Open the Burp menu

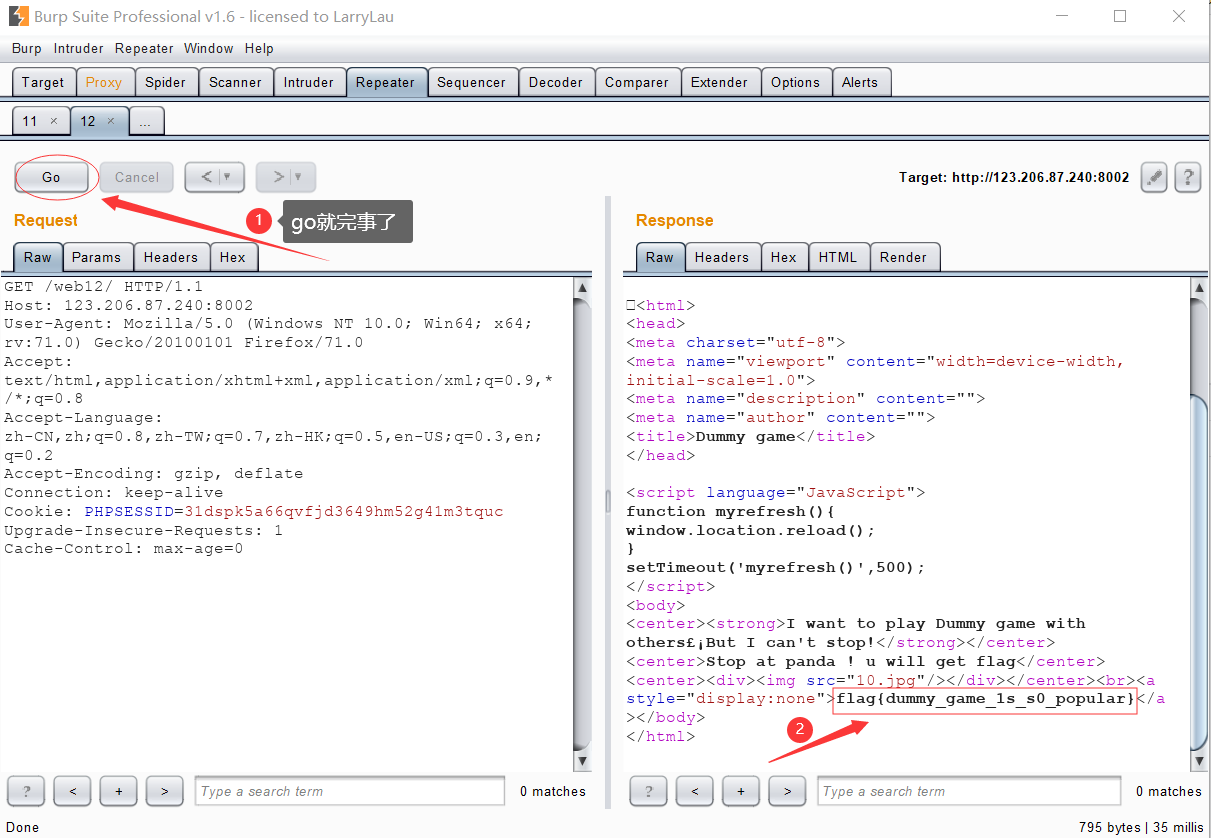[27, 48]
